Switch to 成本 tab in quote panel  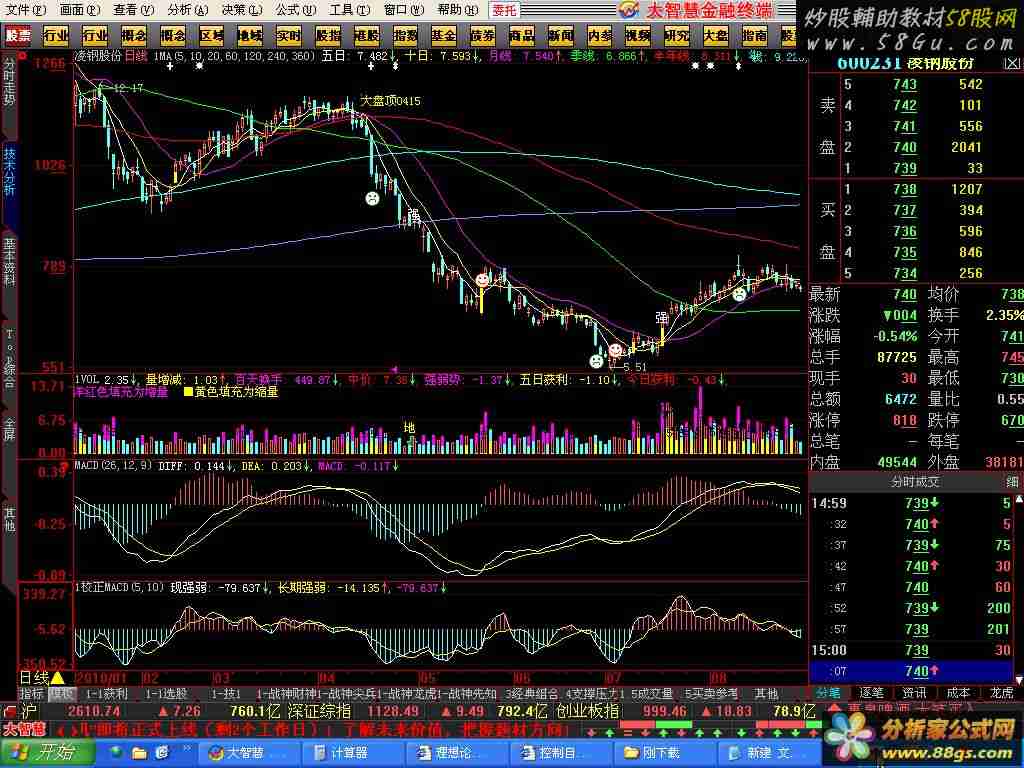958,693
